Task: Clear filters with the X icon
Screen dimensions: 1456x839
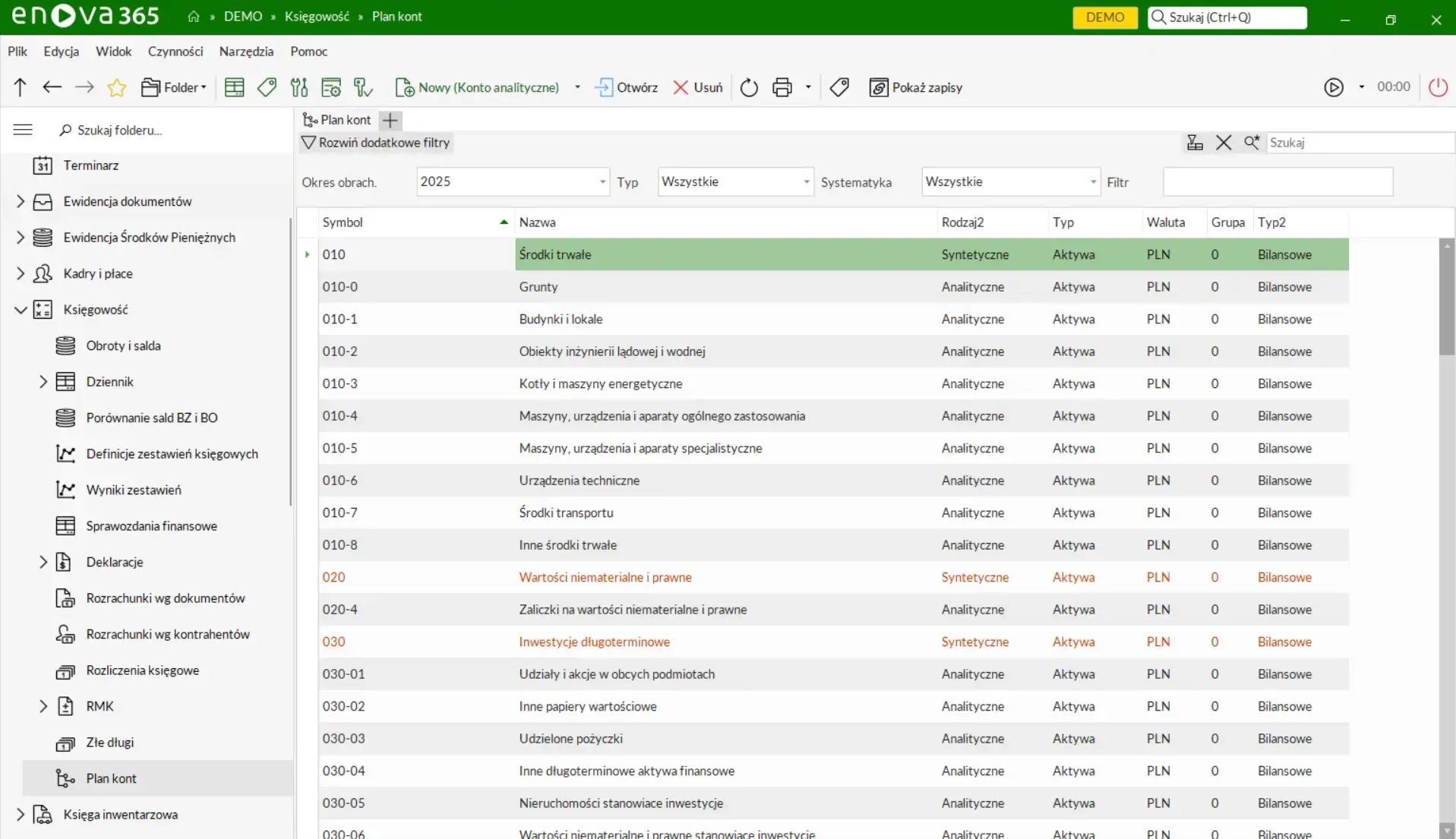Action: click(1223, 143)
